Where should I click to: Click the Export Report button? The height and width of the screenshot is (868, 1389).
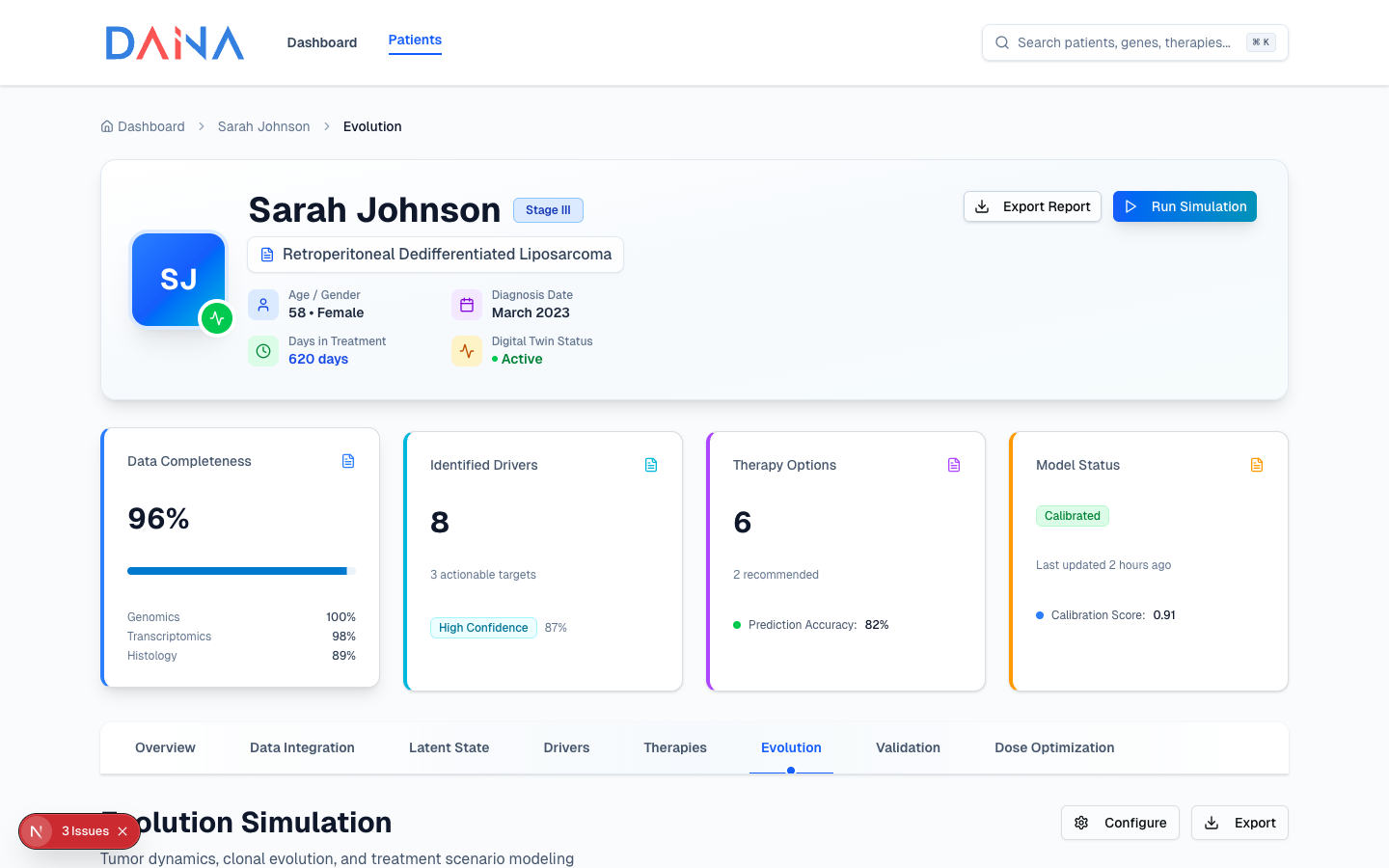[x=1032, y=206]
